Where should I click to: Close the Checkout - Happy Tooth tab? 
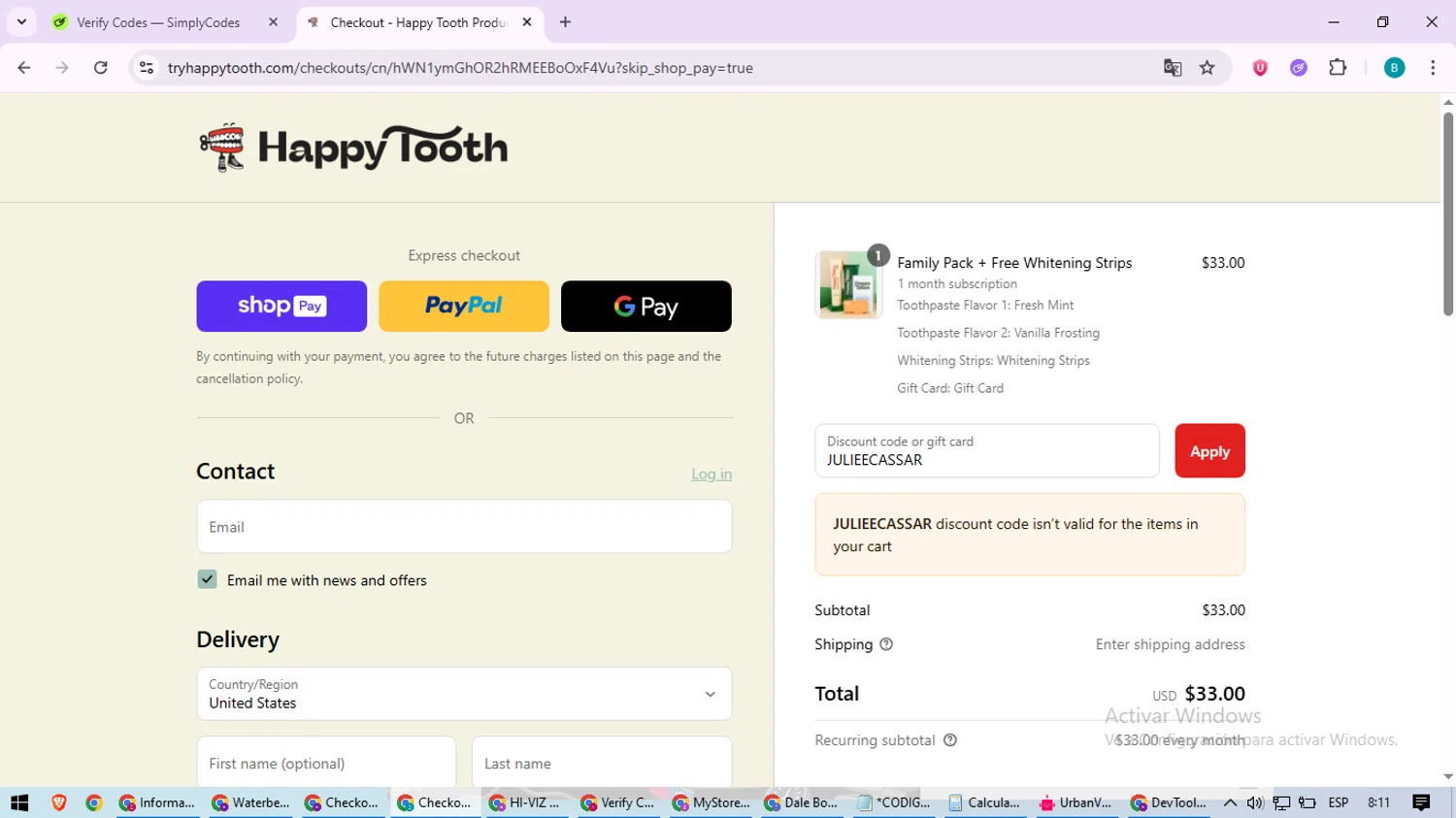point(527,22)
